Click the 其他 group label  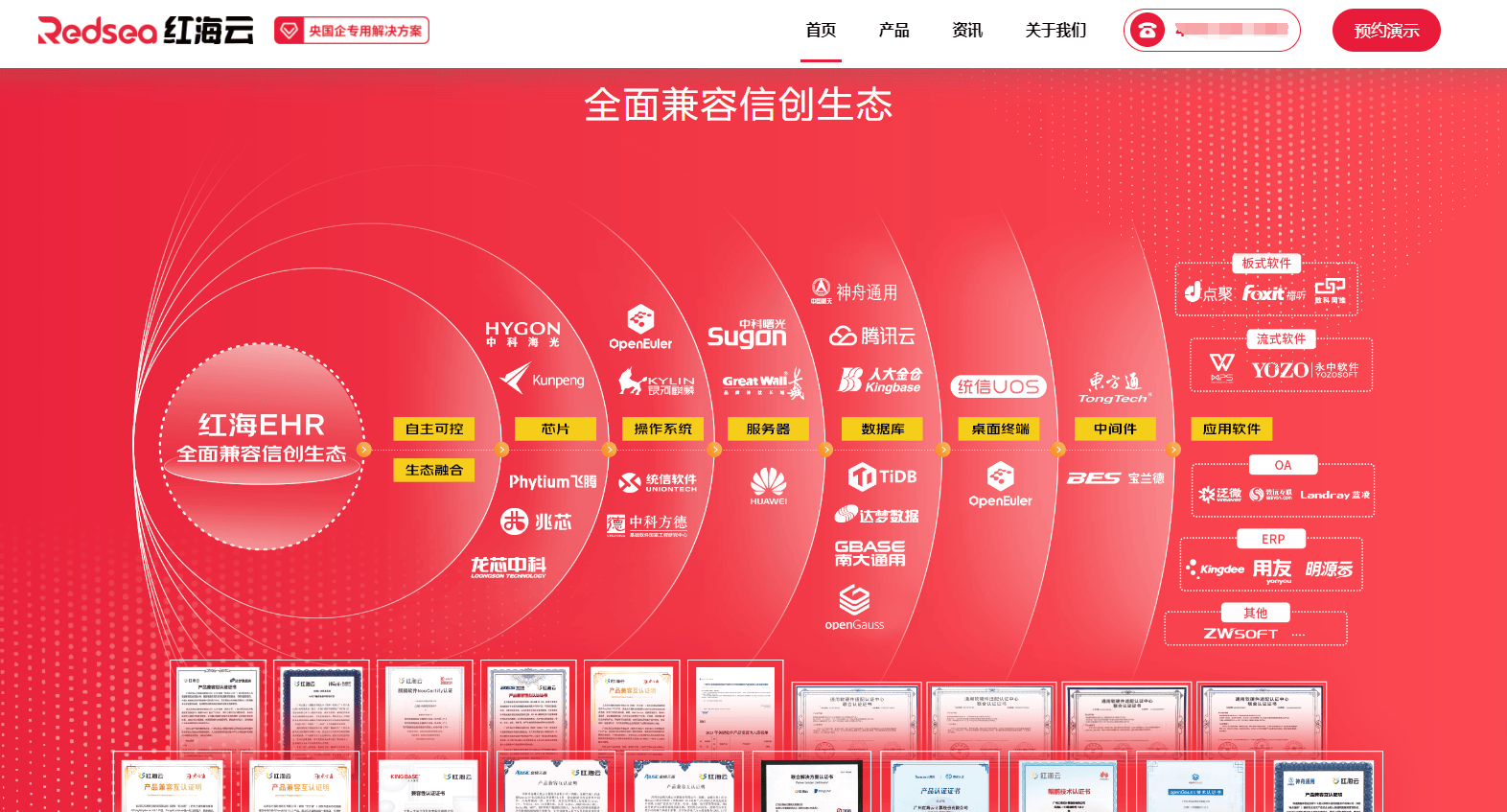click(x=1255, y=613)
